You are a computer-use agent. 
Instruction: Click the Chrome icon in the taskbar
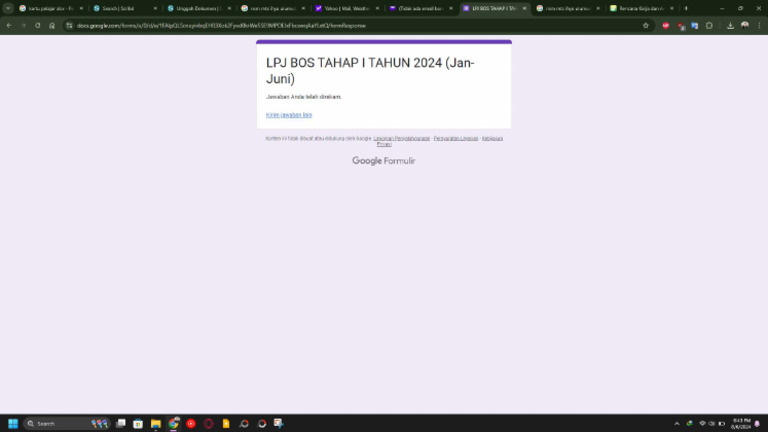coord(173,423)
